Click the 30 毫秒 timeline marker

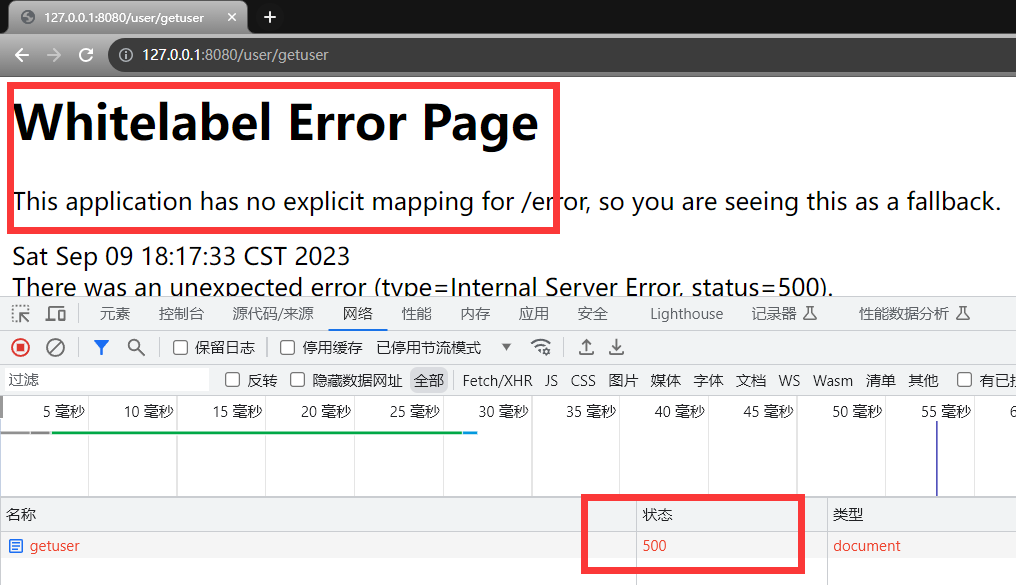[503, 412]
